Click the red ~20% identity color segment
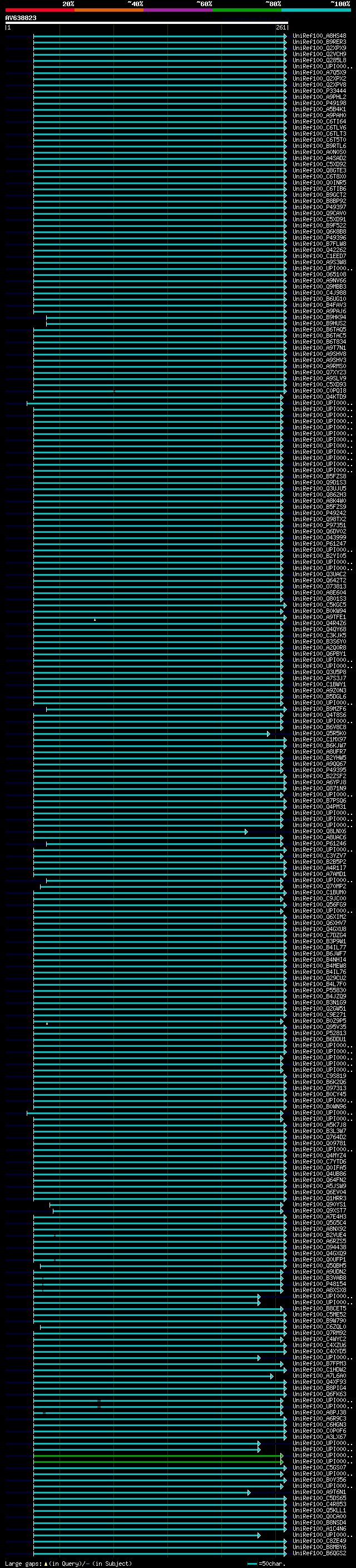 tap(39, 10)
